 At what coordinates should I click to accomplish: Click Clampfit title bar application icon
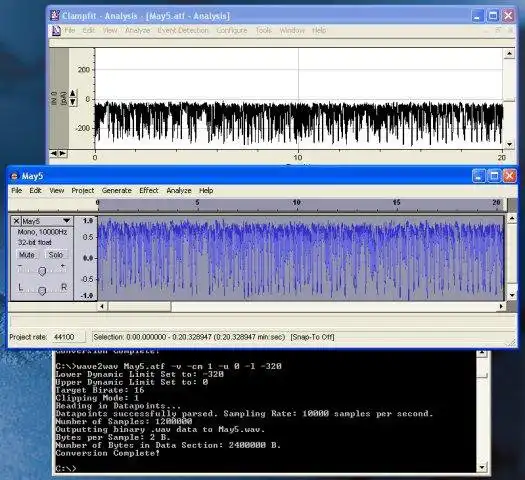(55, 15)
